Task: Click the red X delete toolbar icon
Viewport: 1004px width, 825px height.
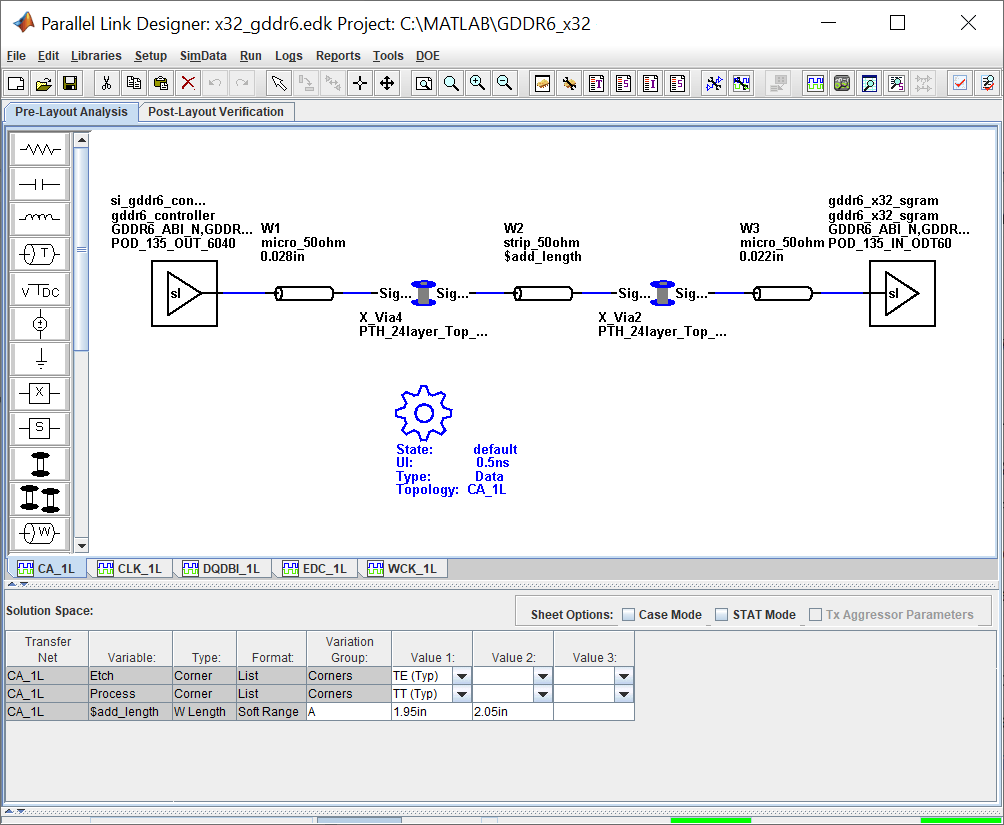Action: (x=188, y=83)
